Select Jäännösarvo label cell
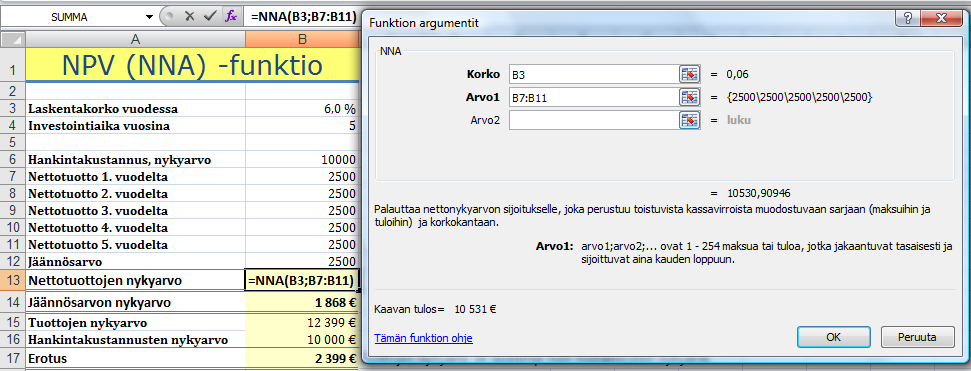The width and height of the screenshot is (971, 371). tap(135, 261)
